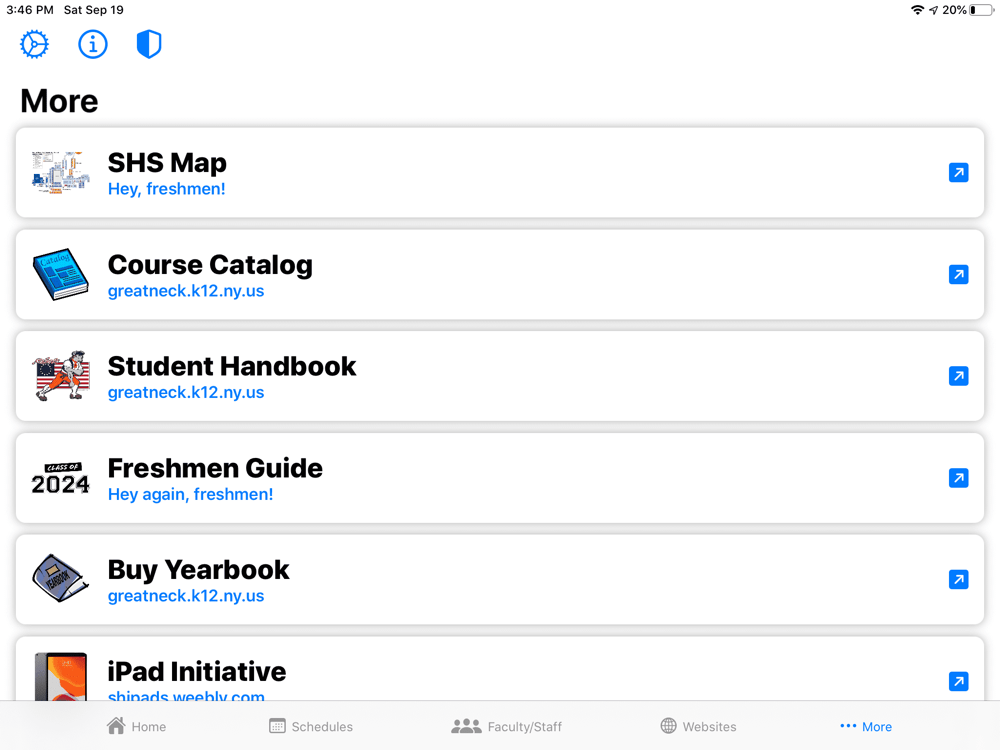Open the Student Handbook title
1000x750 pixels.
[232, 366]
